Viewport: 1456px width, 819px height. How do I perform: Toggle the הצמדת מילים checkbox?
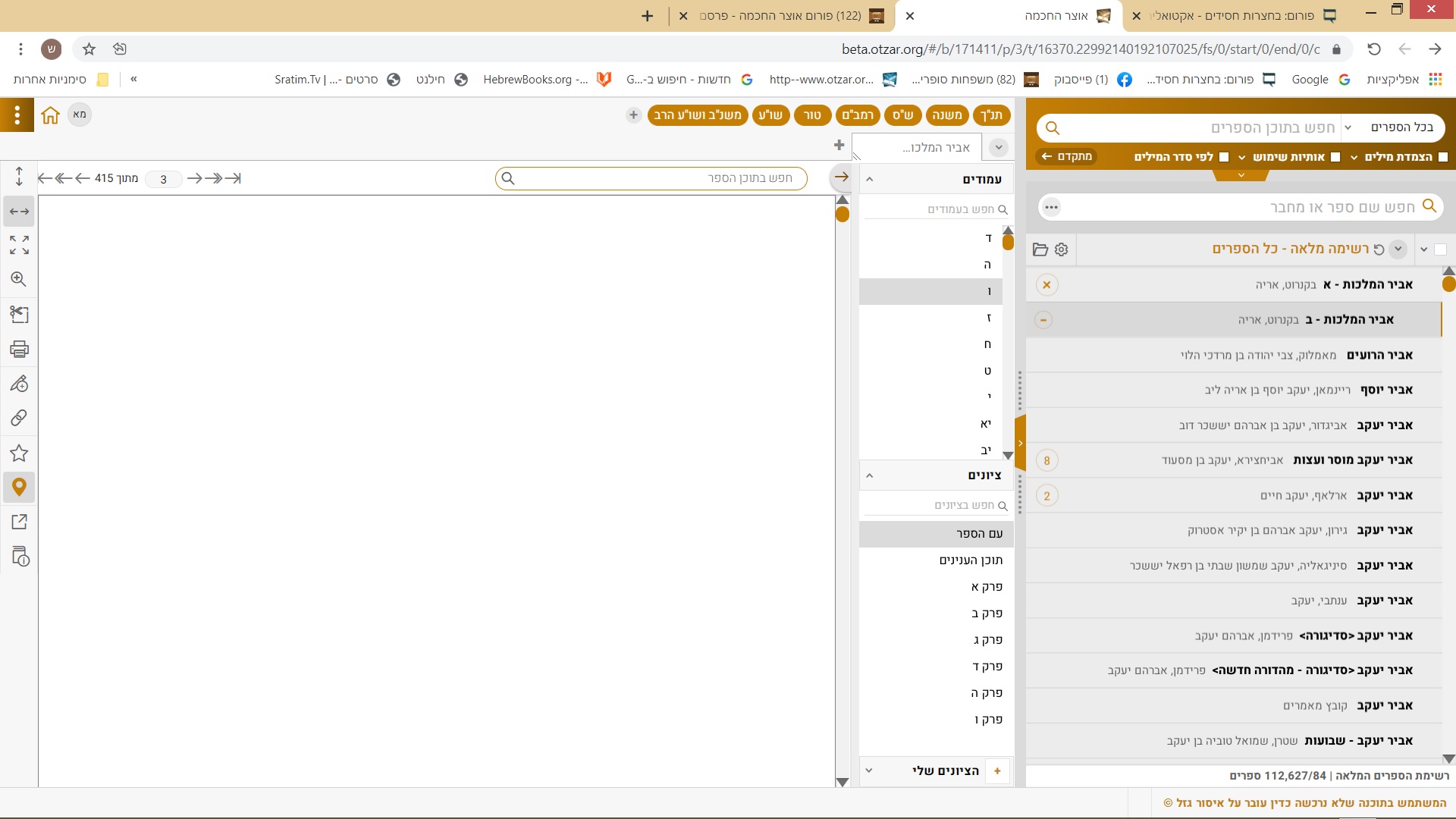(x=1442, y=157)
